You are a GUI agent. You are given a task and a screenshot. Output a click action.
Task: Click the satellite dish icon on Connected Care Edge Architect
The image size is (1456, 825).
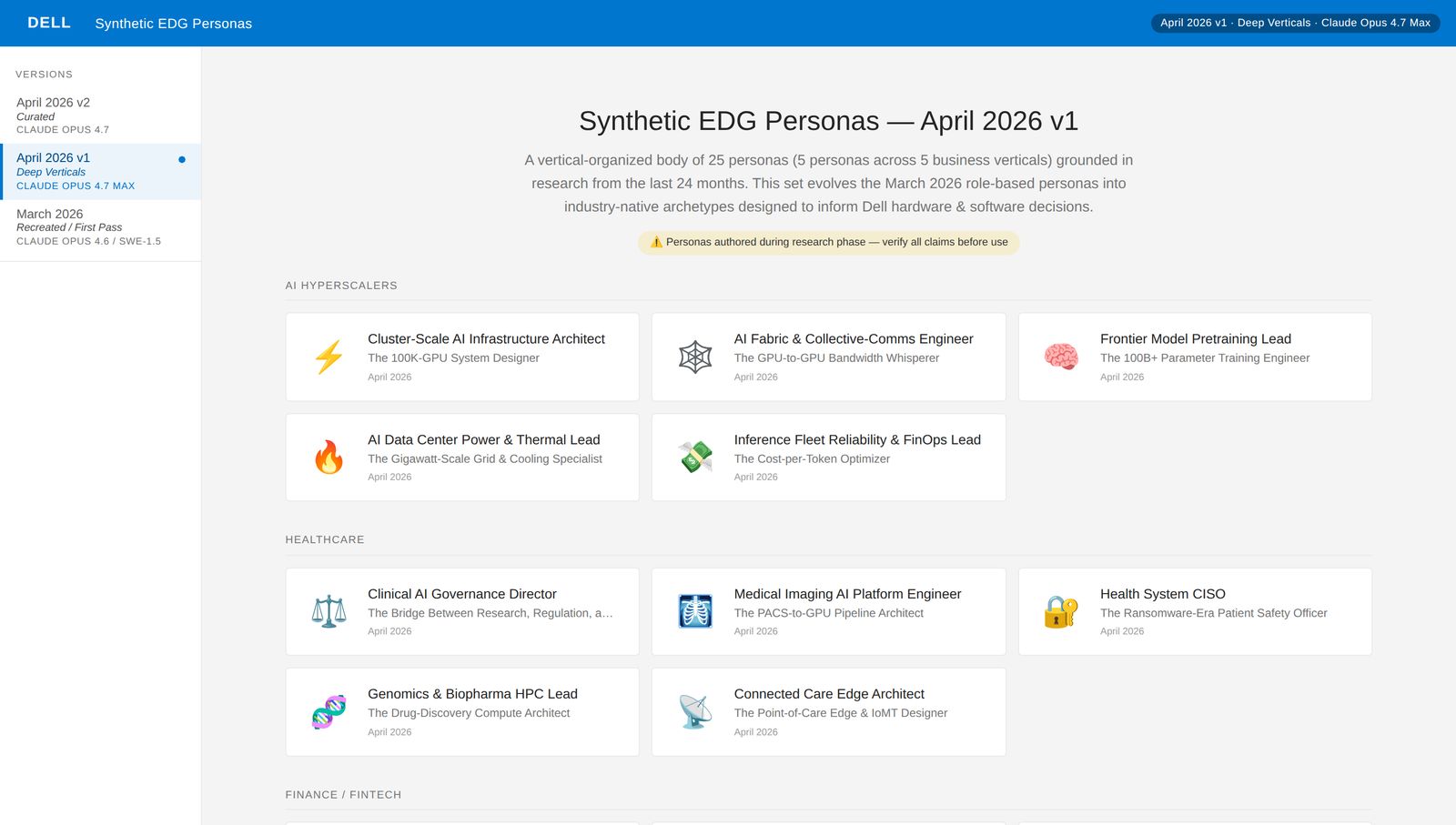(x=696, y=711)
